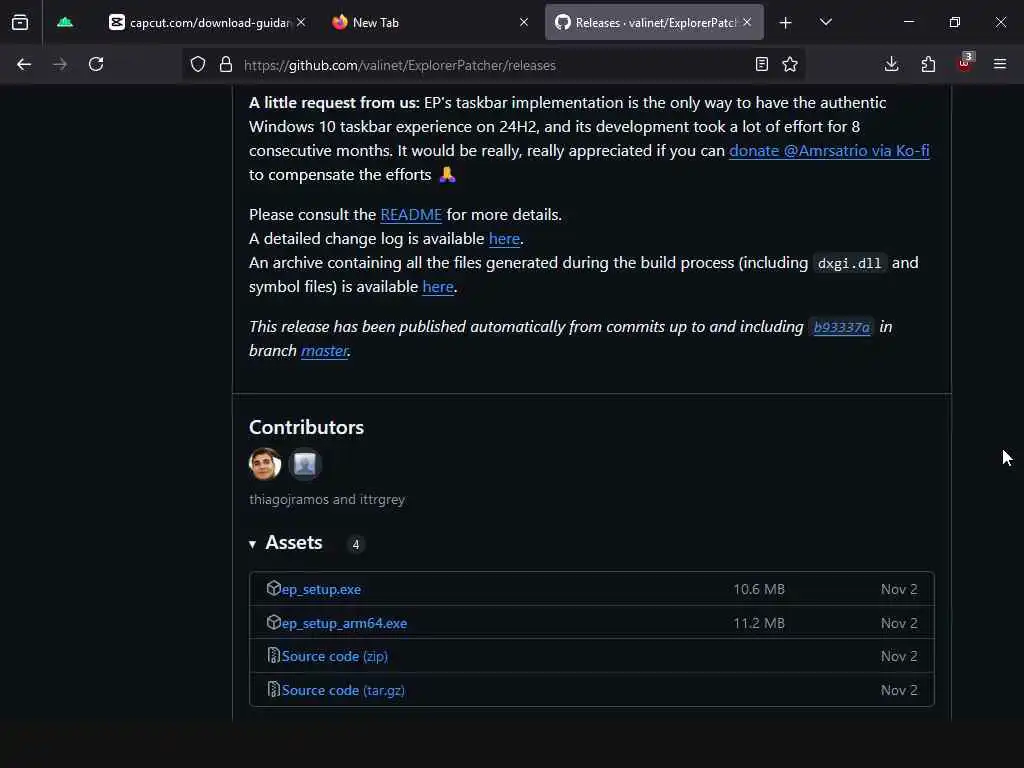
Task: Minimize the Firefox window
Action: pos(908,22)
